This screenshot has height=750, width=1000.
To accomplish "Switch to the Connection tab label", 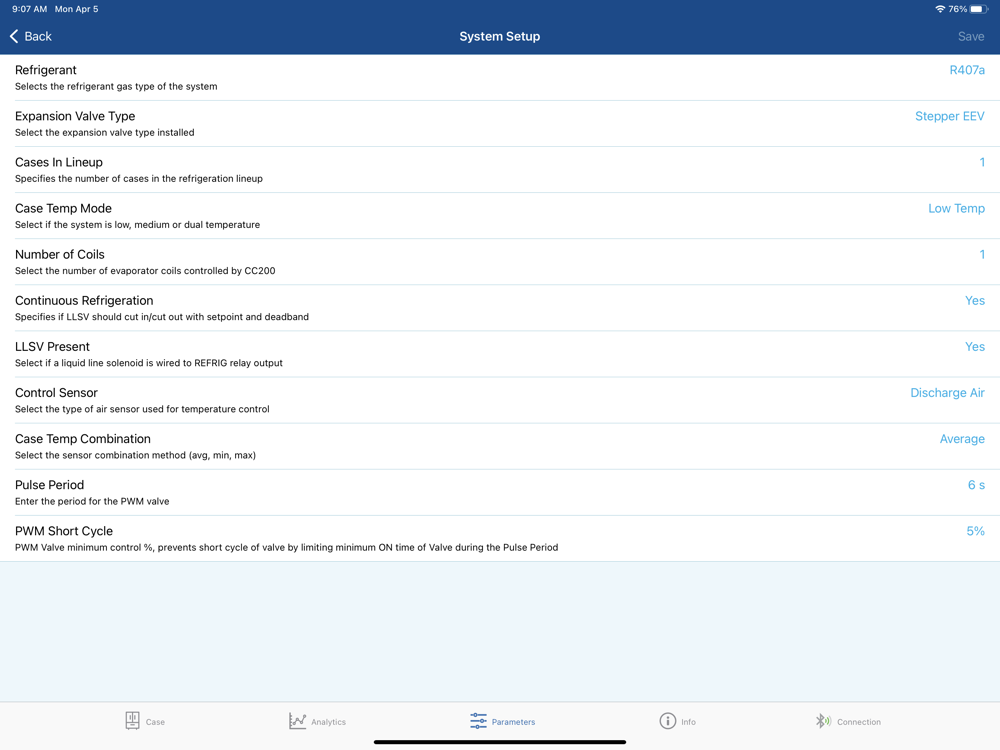I will (858, 722).
